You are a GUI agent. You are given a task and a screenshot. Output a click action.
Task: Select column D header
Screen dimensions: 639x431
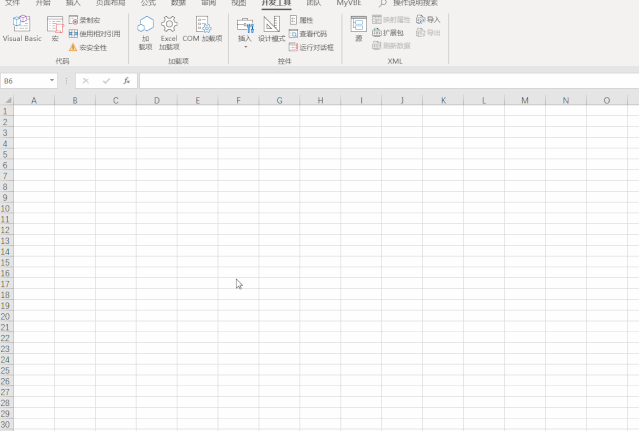[157, 100]
